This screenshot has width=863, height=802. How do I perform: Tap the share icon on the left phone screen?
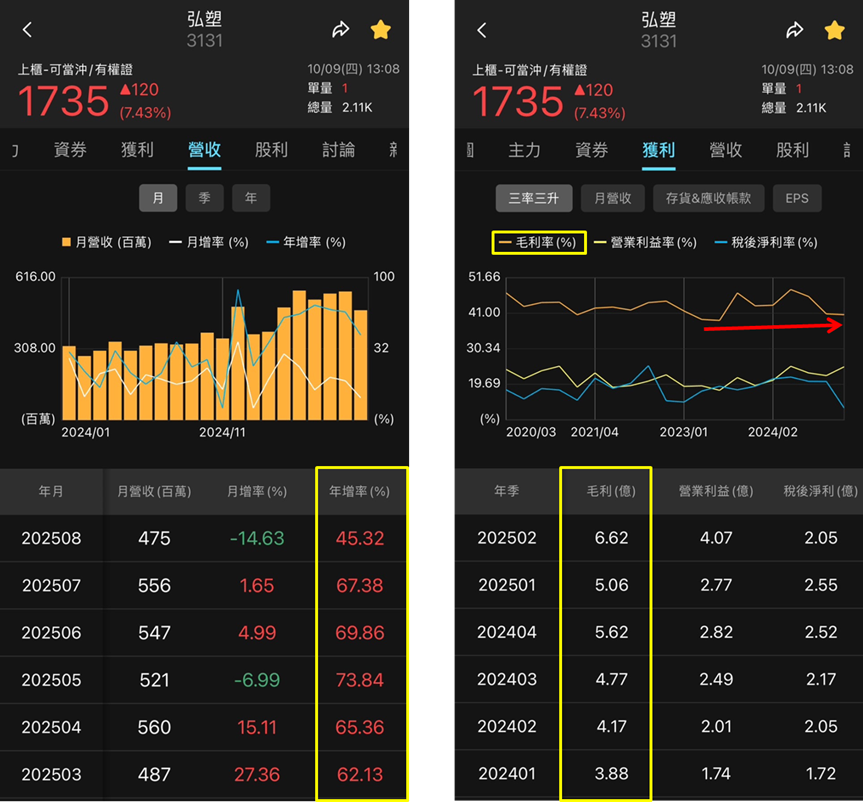point(341,30)
